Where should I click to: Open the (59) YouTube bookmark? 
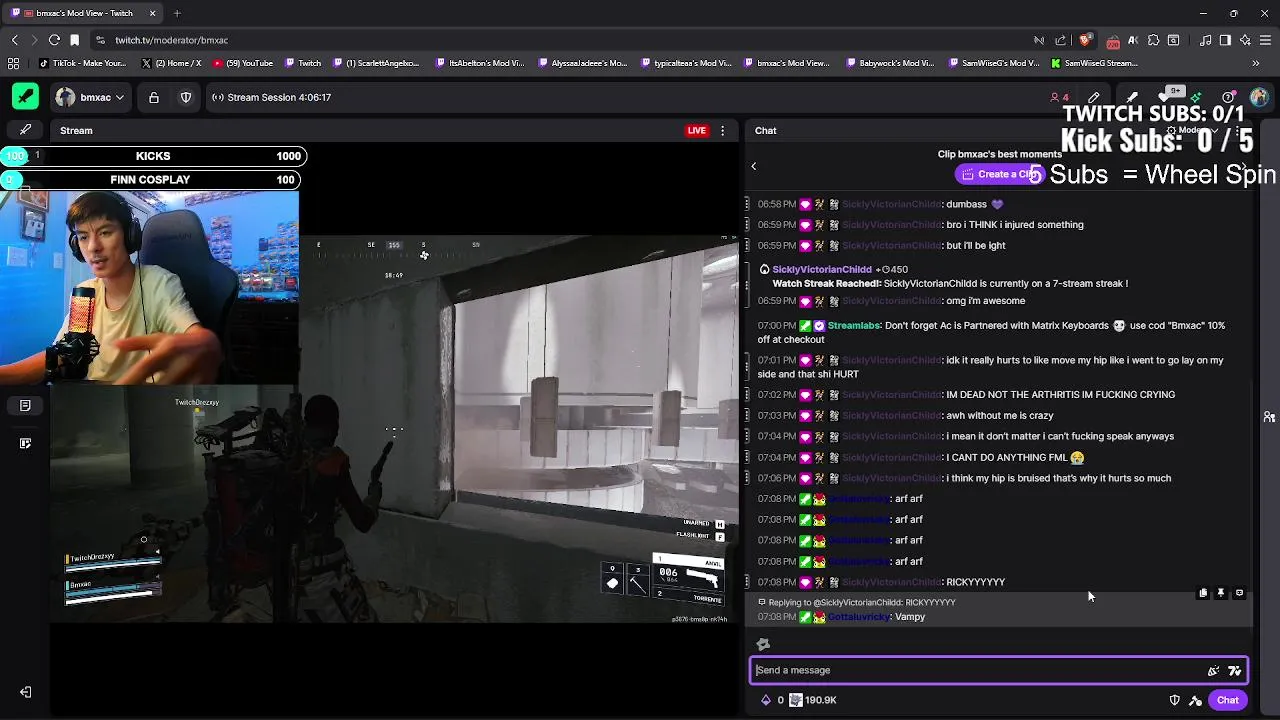tap(242, 63)
